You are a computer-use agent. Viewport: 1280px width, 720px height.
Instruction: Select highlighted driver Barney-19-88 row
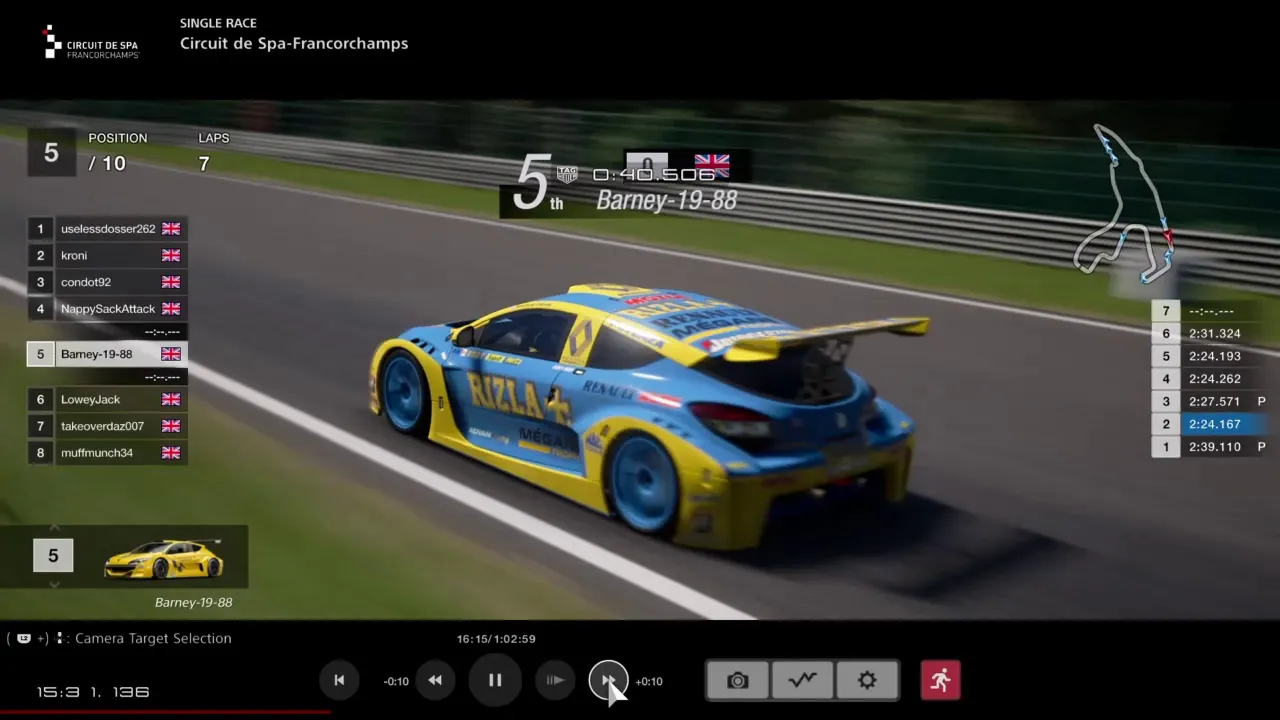[x=107, y=354]
